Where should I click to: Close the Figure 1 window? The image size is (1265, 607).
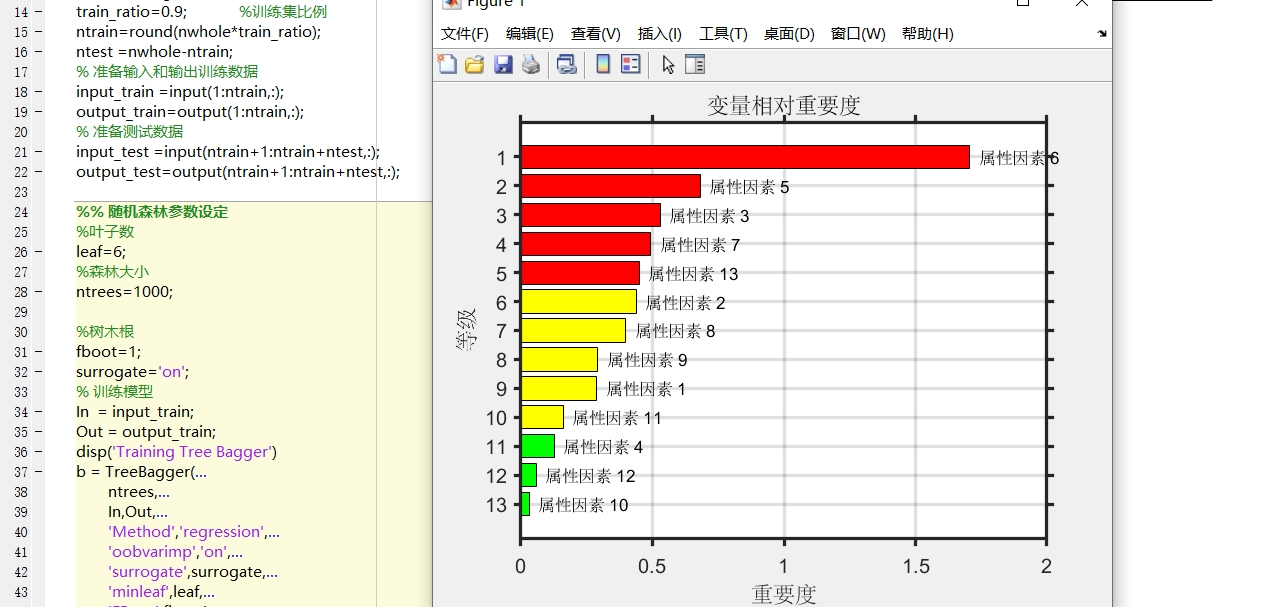(1082, 3)
